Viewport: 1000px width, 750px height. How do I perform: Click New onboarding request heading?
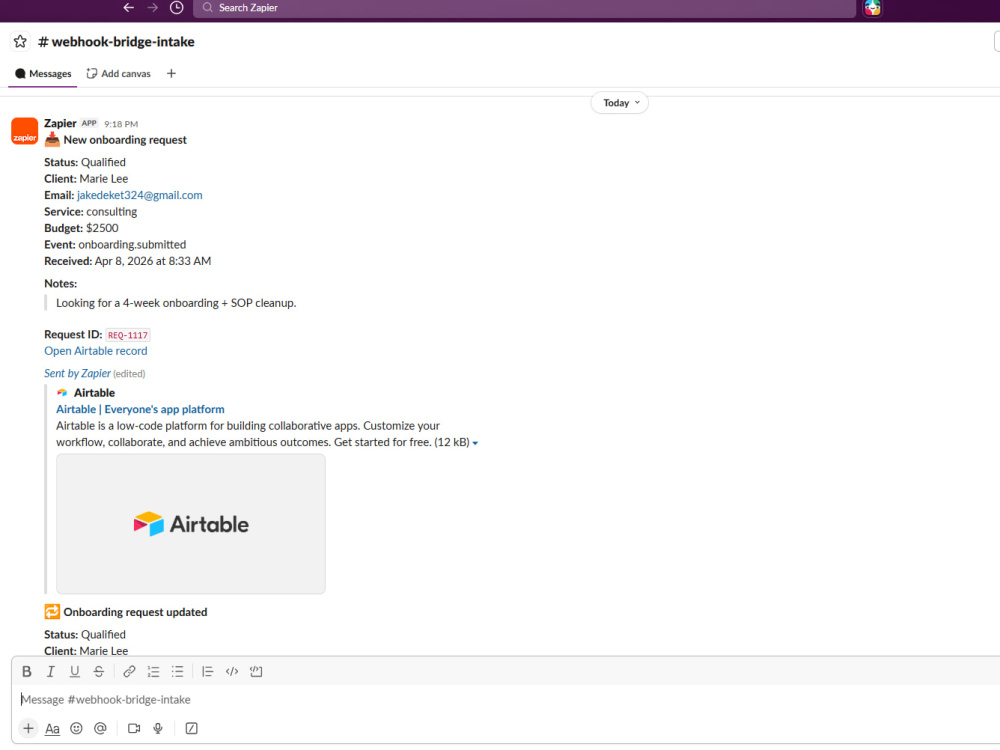click(x=125, y=140)
